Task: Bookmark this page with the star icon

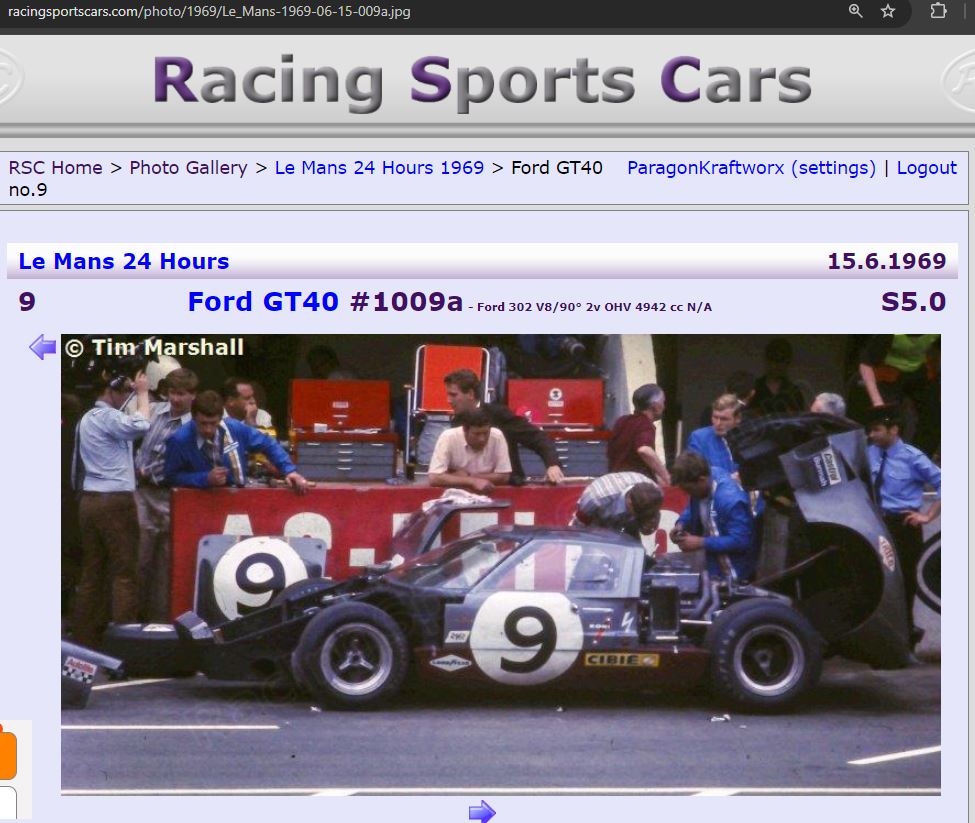Action: 888,11
